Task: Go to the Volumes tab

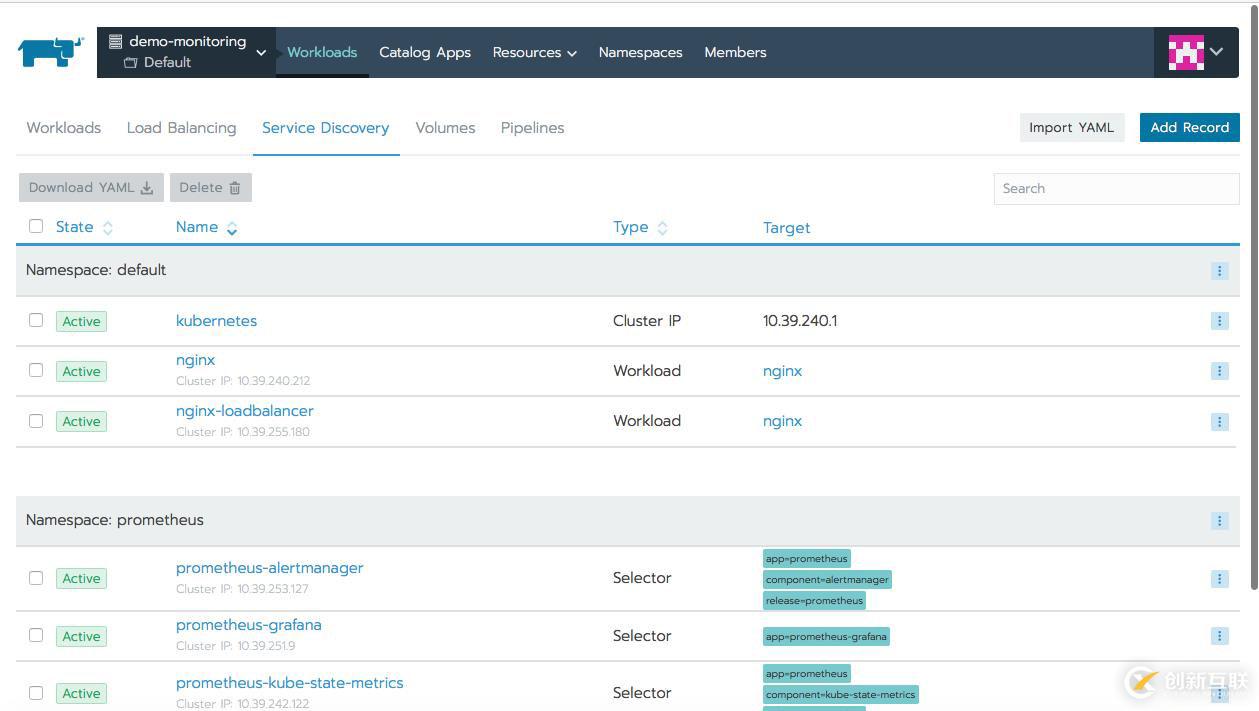Action: coord(445,128)
